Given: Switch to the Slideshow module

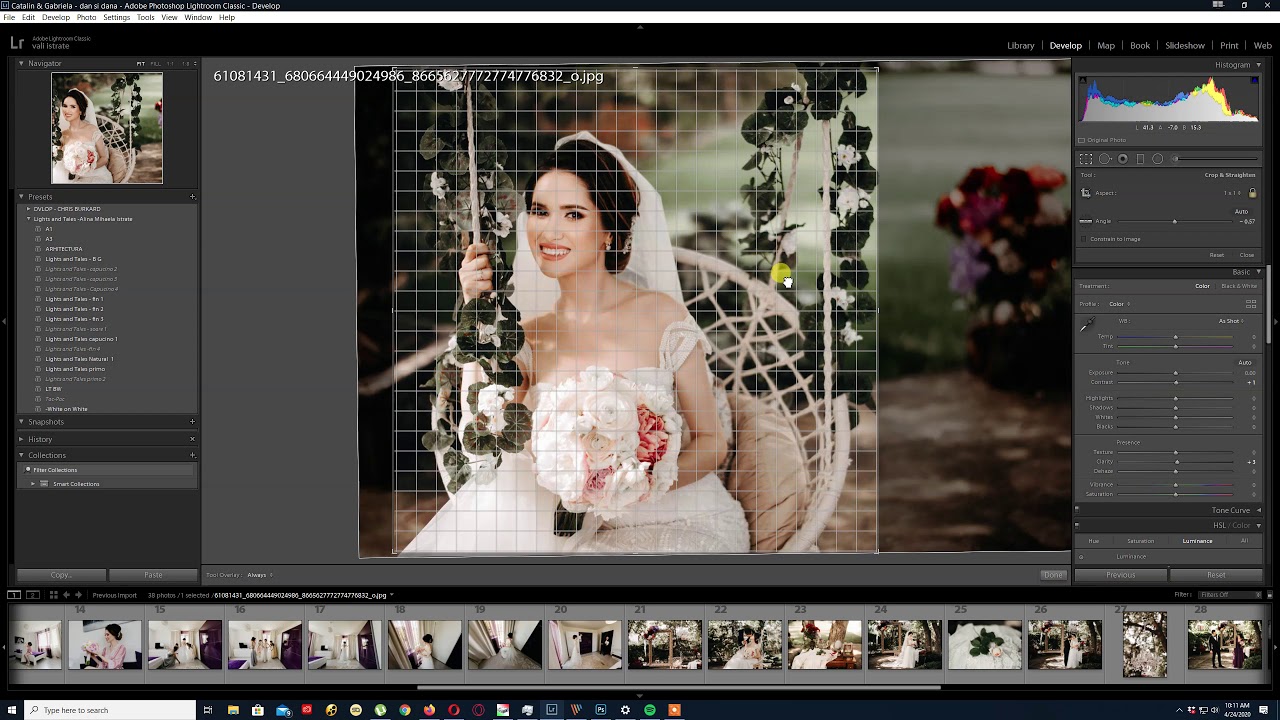Looking at the screenshot, I should pyautogui.click(x=1185, y=45).
